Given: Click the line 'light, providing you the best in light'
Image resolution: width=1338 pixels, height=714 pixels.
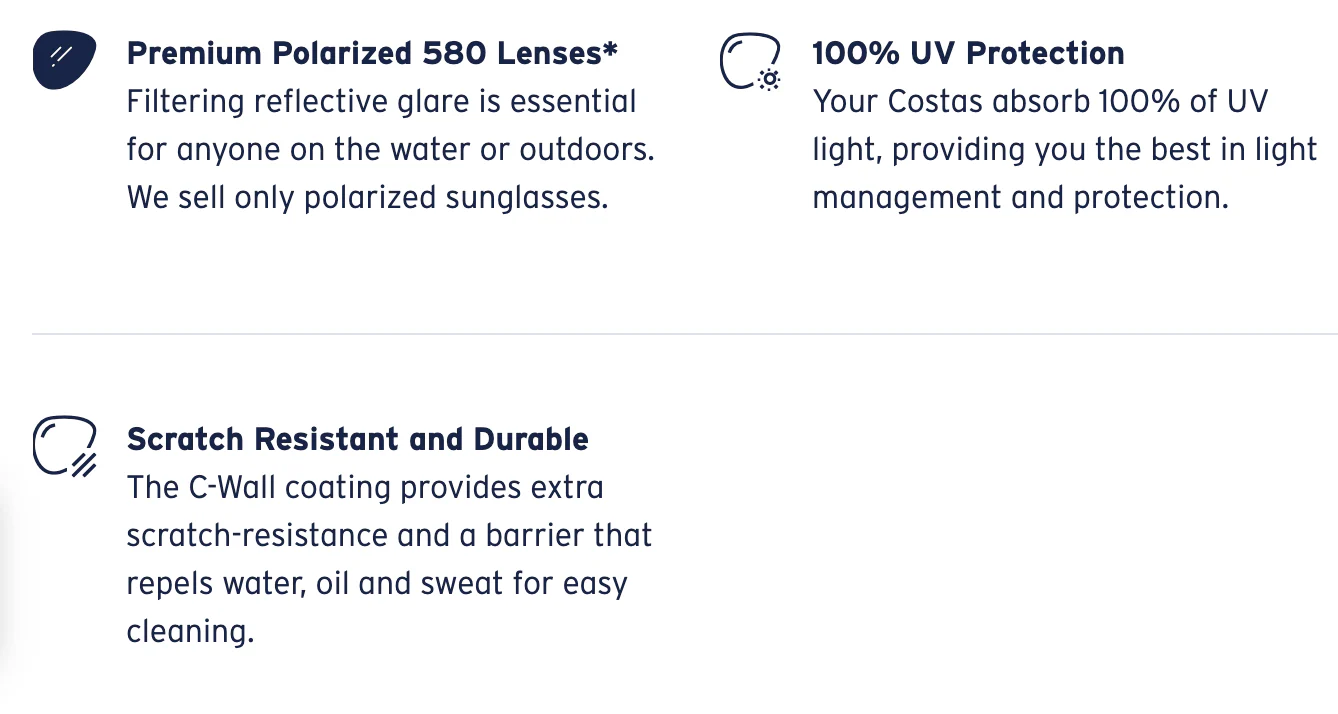Looking at the screenshot, I should click(x=1064, y=150).
